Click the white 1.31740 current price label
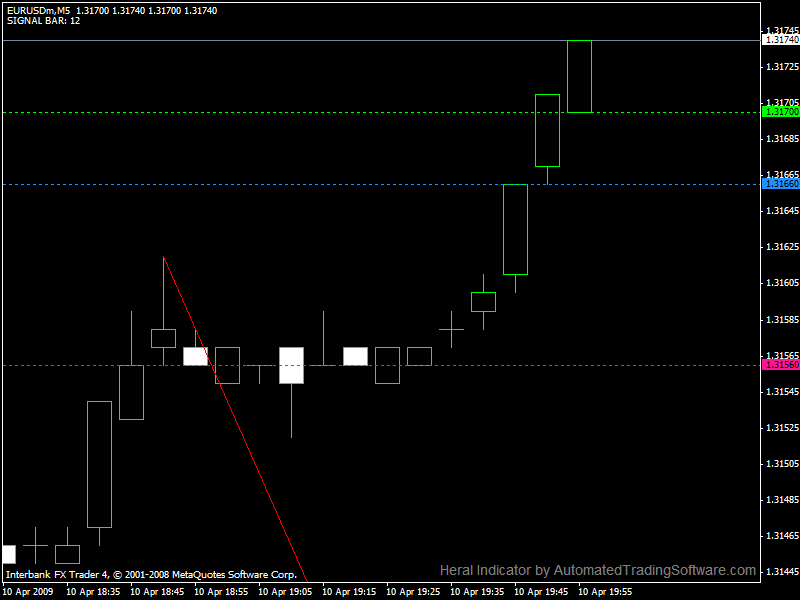 pos(781,40)
